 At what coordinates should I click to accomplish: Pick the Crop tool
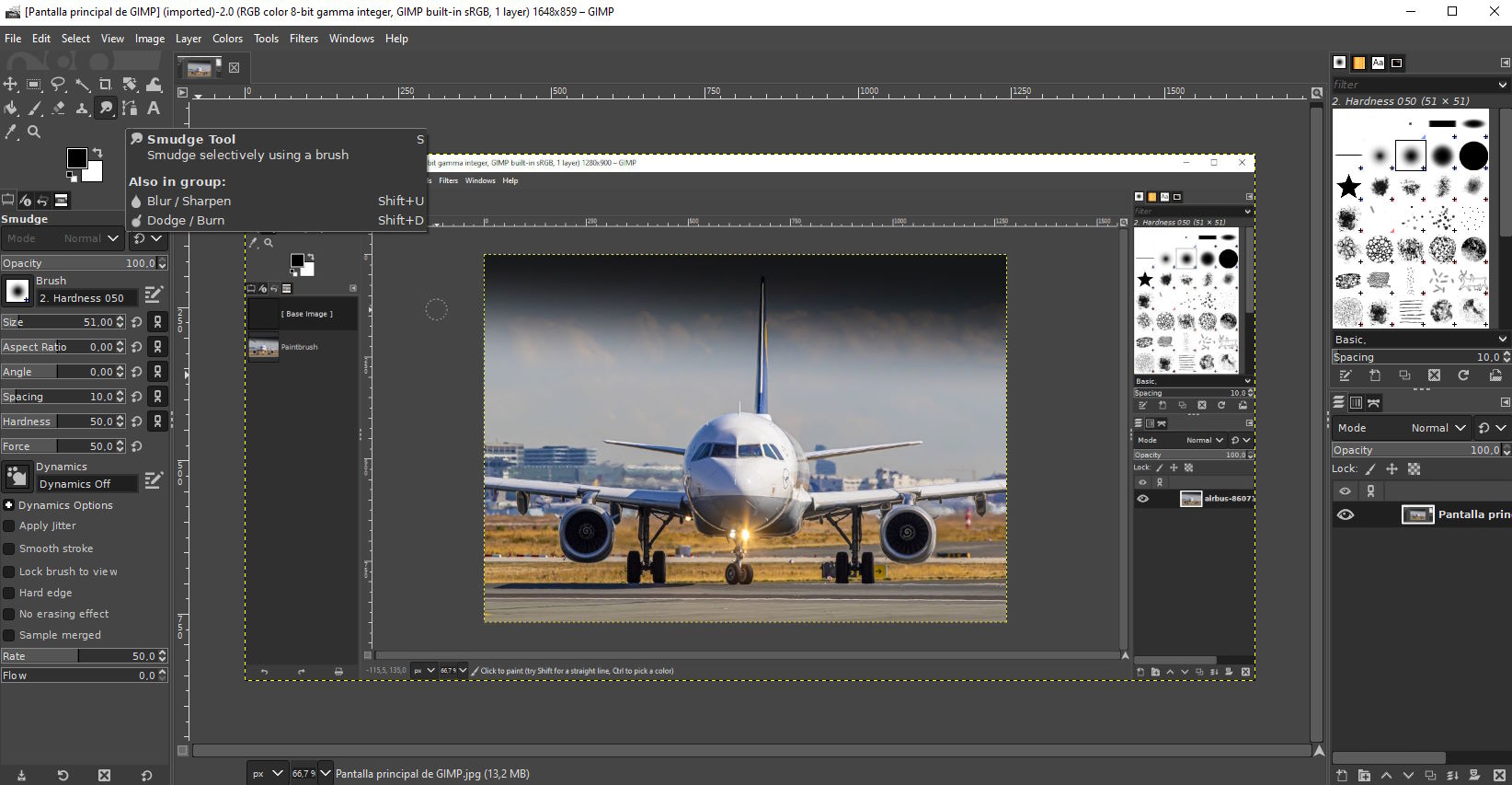click(106, 85)
